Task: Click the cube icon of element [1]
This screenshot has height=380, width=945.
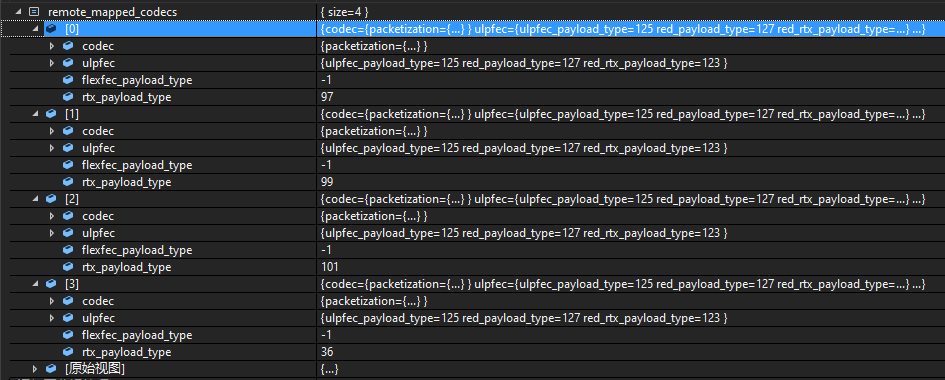Action: tap(51, 113)
